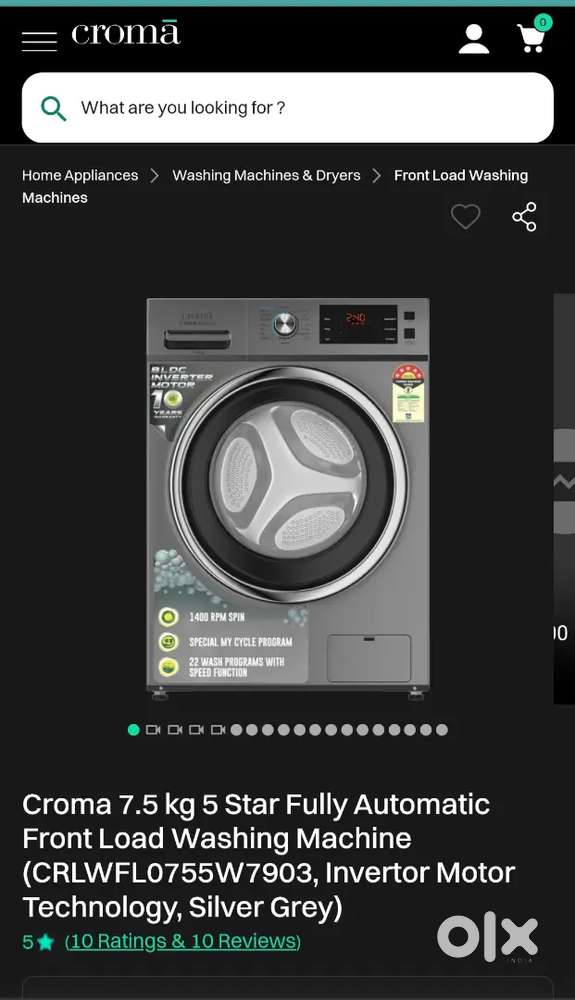Click chevron after Washing Machines & Dryers
Image resolution: width=575 pixels, height=1000 pixels.
pos(376,175)
